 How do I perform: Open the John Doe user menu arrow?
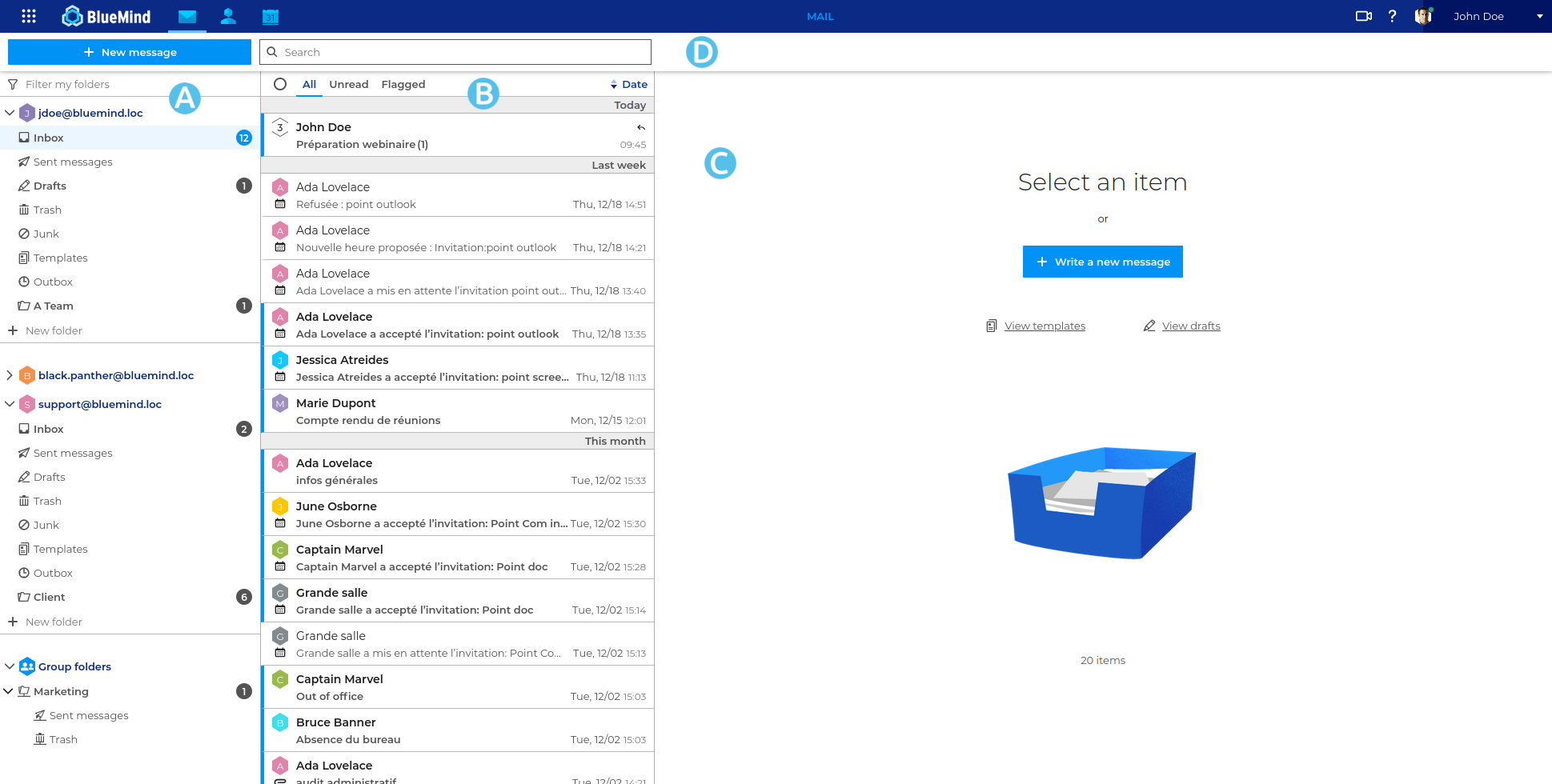(x=1539, y=16)
